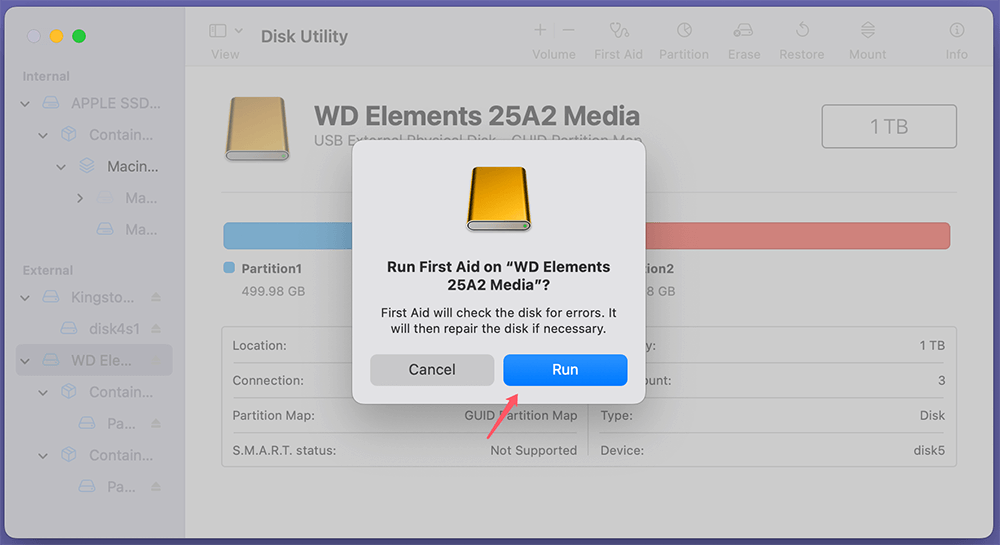Open the Partition pie icon

pyautogui.click(x=684, y=30)
